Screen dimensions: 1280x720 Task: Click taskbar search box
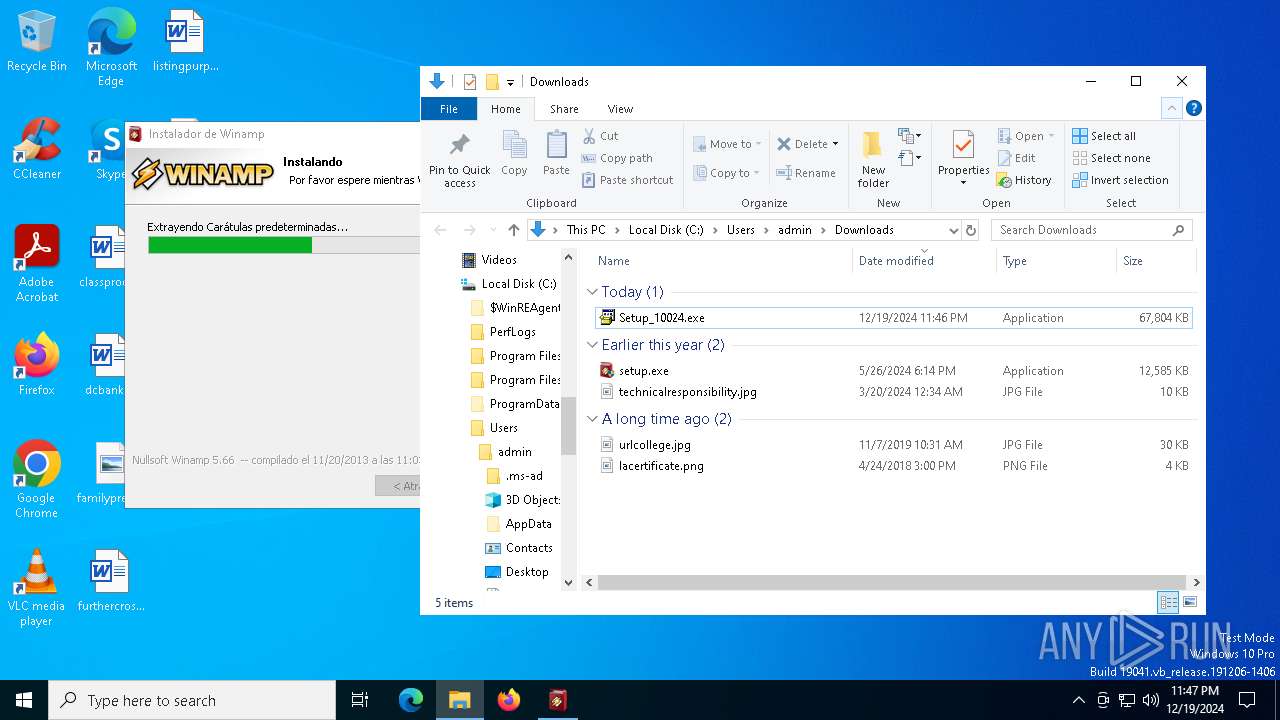pyautogui.click(x=192, y=700)
